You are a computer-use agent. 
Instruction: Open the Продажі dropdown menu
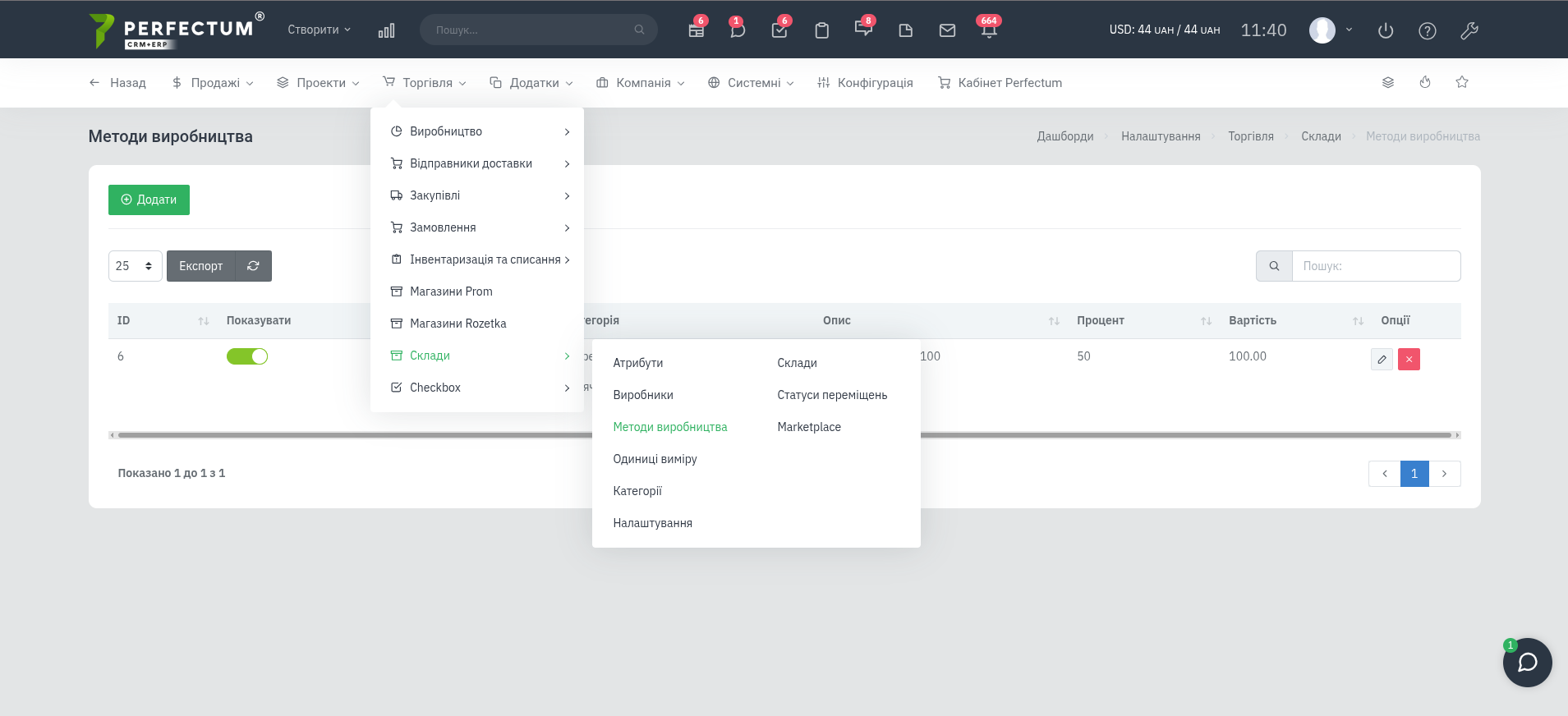tap(213, 83)
